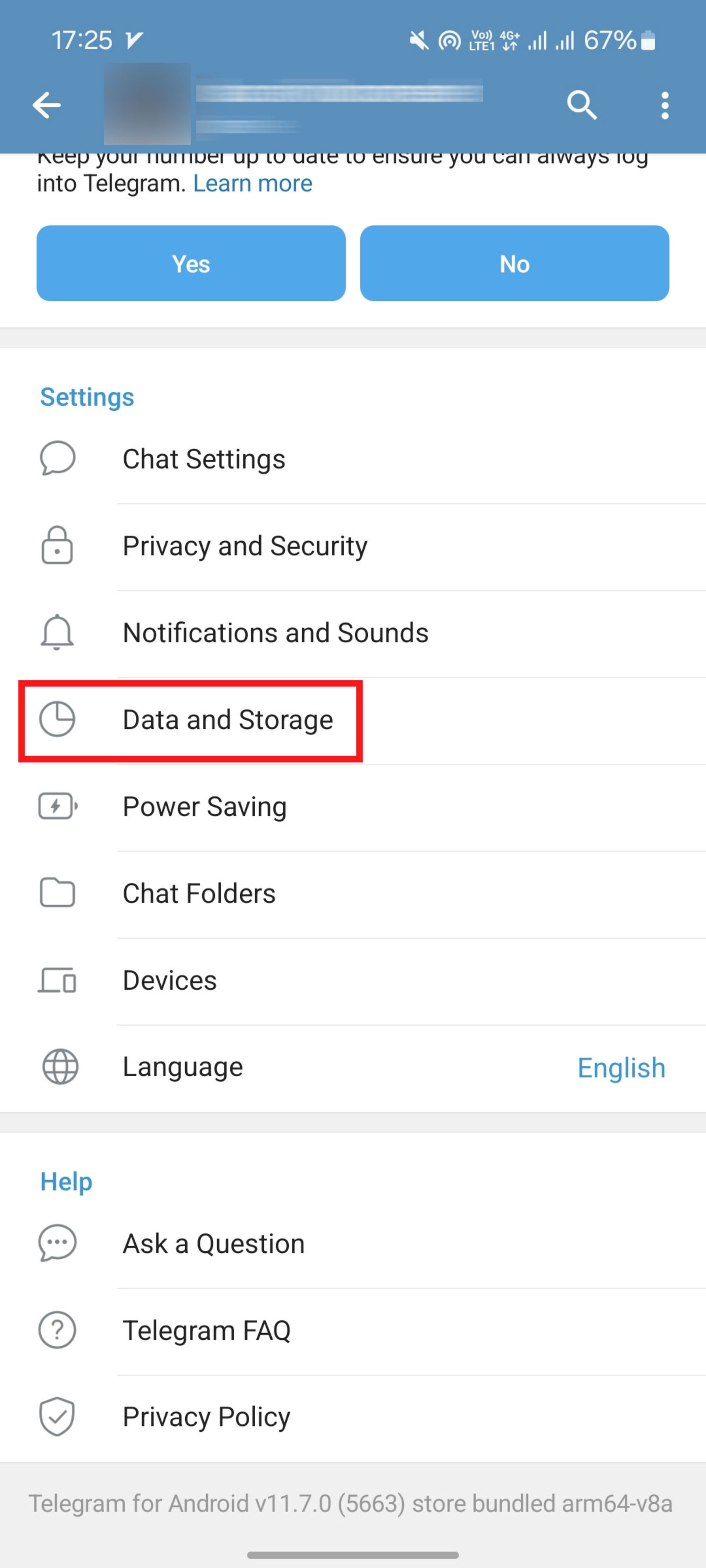Tap the Chat Folders folder icon
706x1568 pixels.
pos(57,893)
